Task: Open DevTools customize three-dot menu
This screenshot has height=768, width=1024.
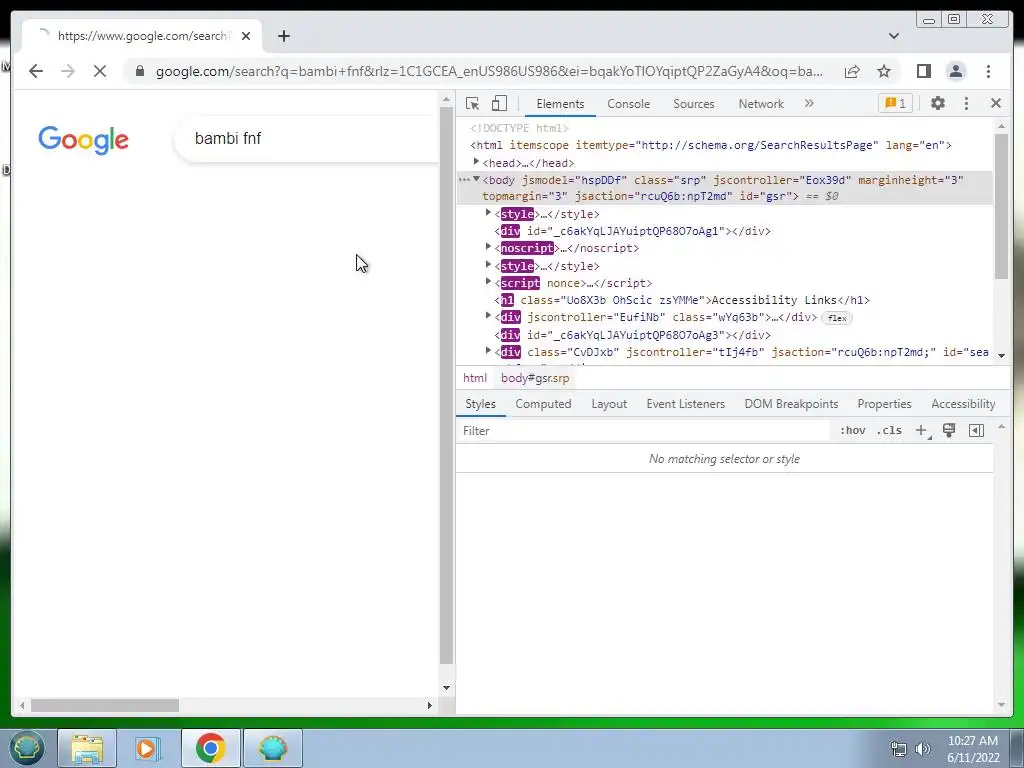Action: point(966,103)
